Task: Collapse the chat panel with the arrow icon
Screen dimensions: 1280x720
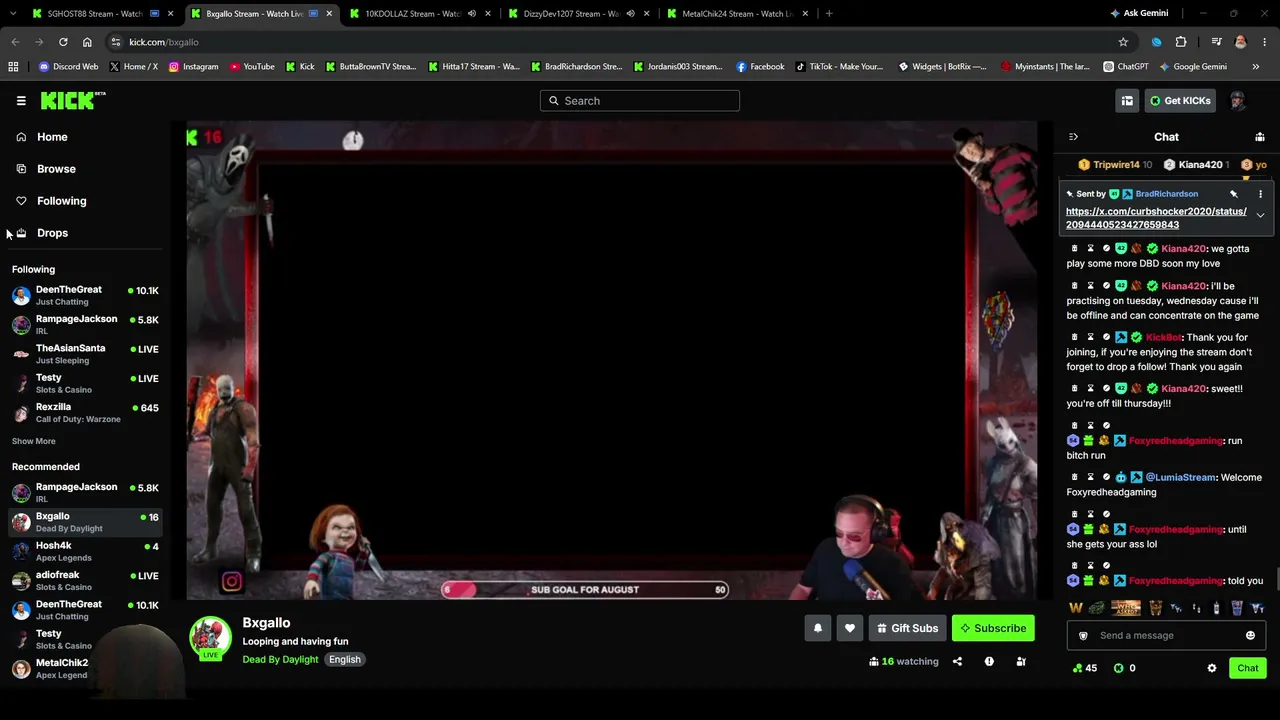Action: [x=1073, y=137]
